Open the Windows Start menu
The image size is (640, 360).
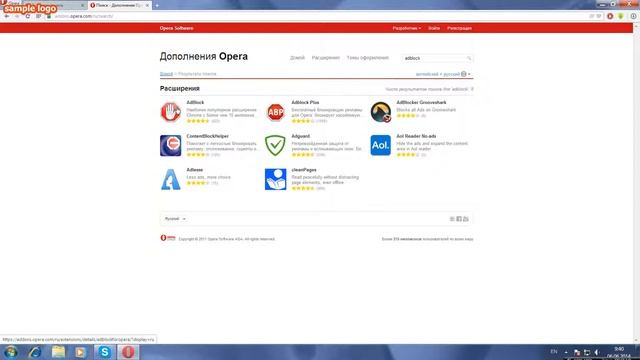click(x=10, y=352)
